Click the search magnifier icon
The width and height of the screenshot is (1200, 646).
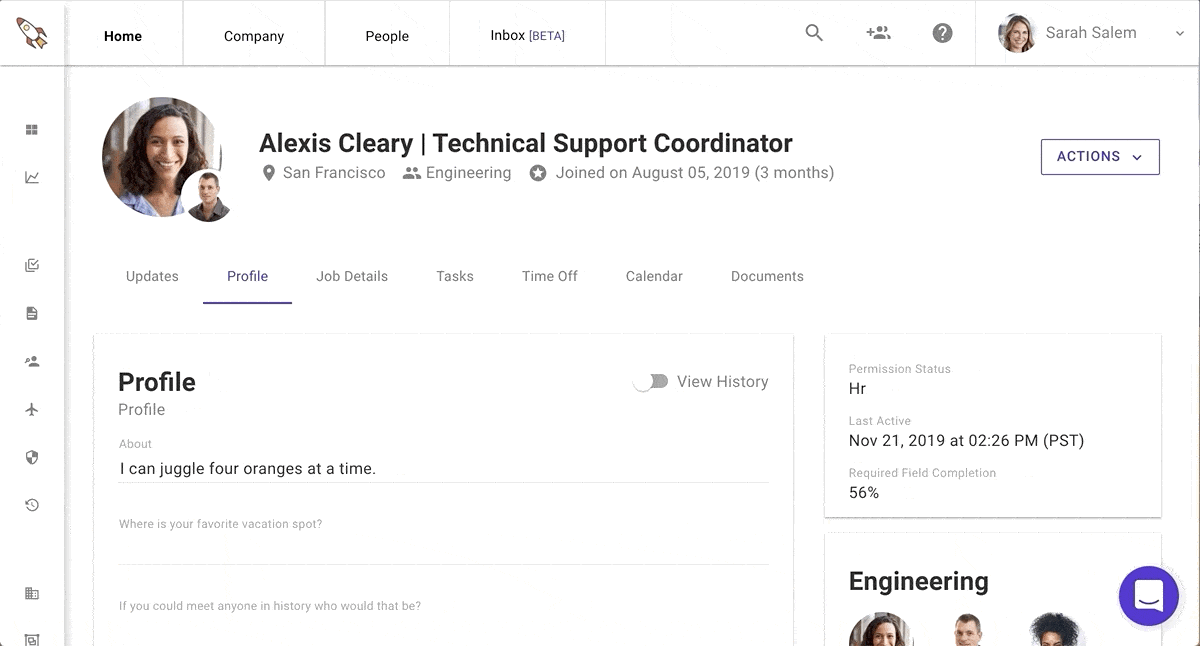click(x=814, y=33)
